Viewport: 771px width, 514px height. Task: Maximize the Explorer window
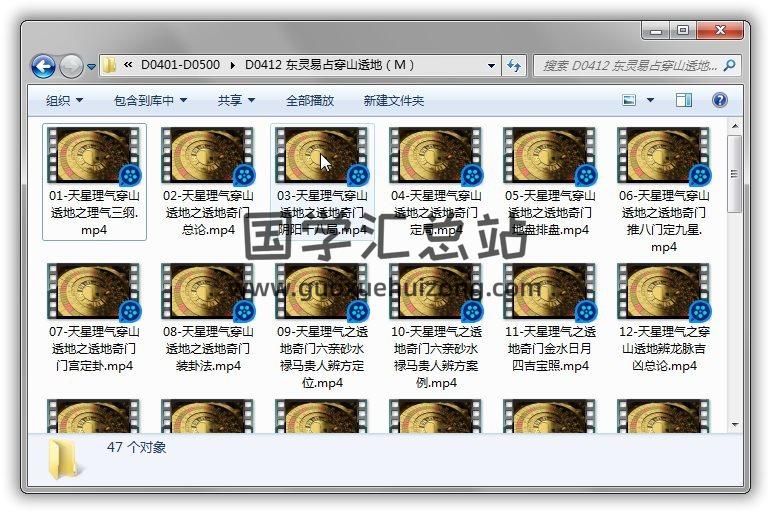coord(682,30)
